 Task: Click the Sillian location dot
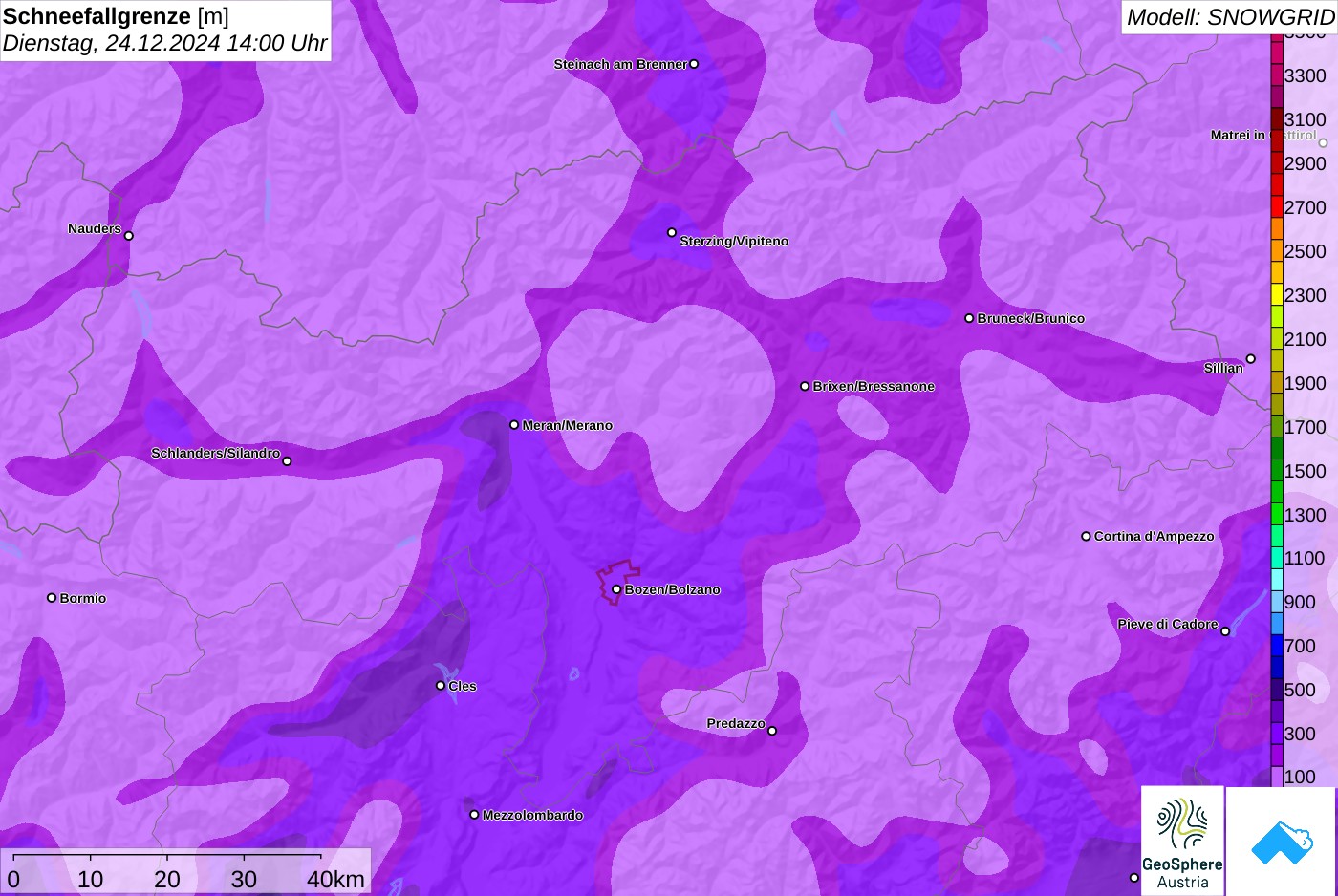click(x=1251, y=359)
